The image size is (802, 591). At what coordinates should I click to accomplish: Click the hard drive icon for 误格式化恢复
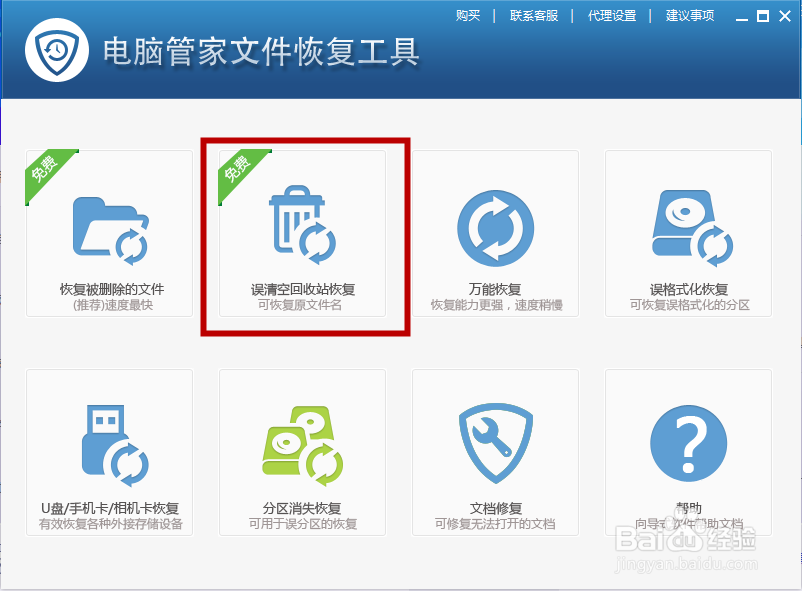click(692, 228)
